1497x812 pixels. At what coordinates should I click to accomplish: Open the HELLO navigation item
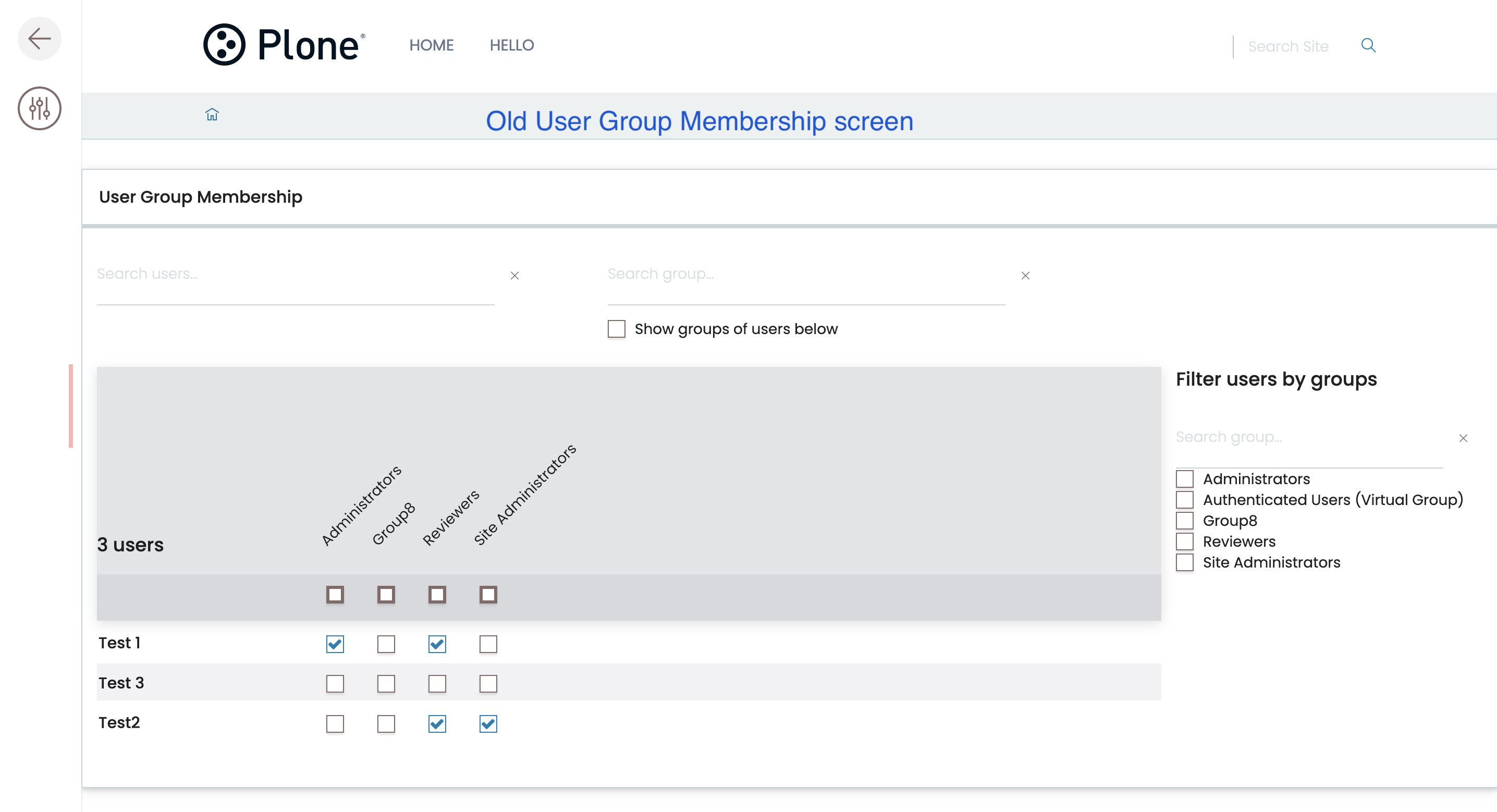512,45
